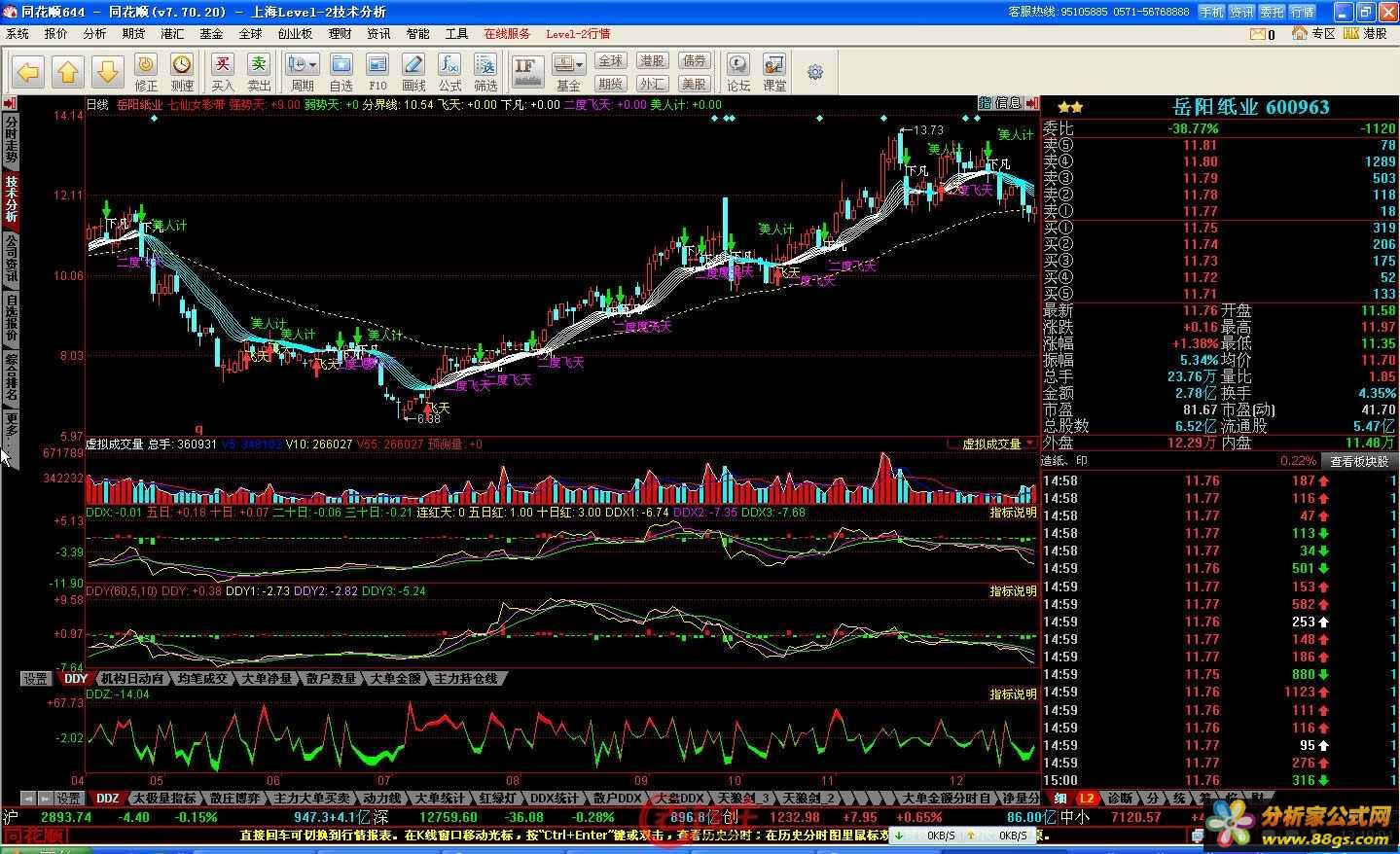
Task: Open the 智能 menu
Action: tap(418, 34)
